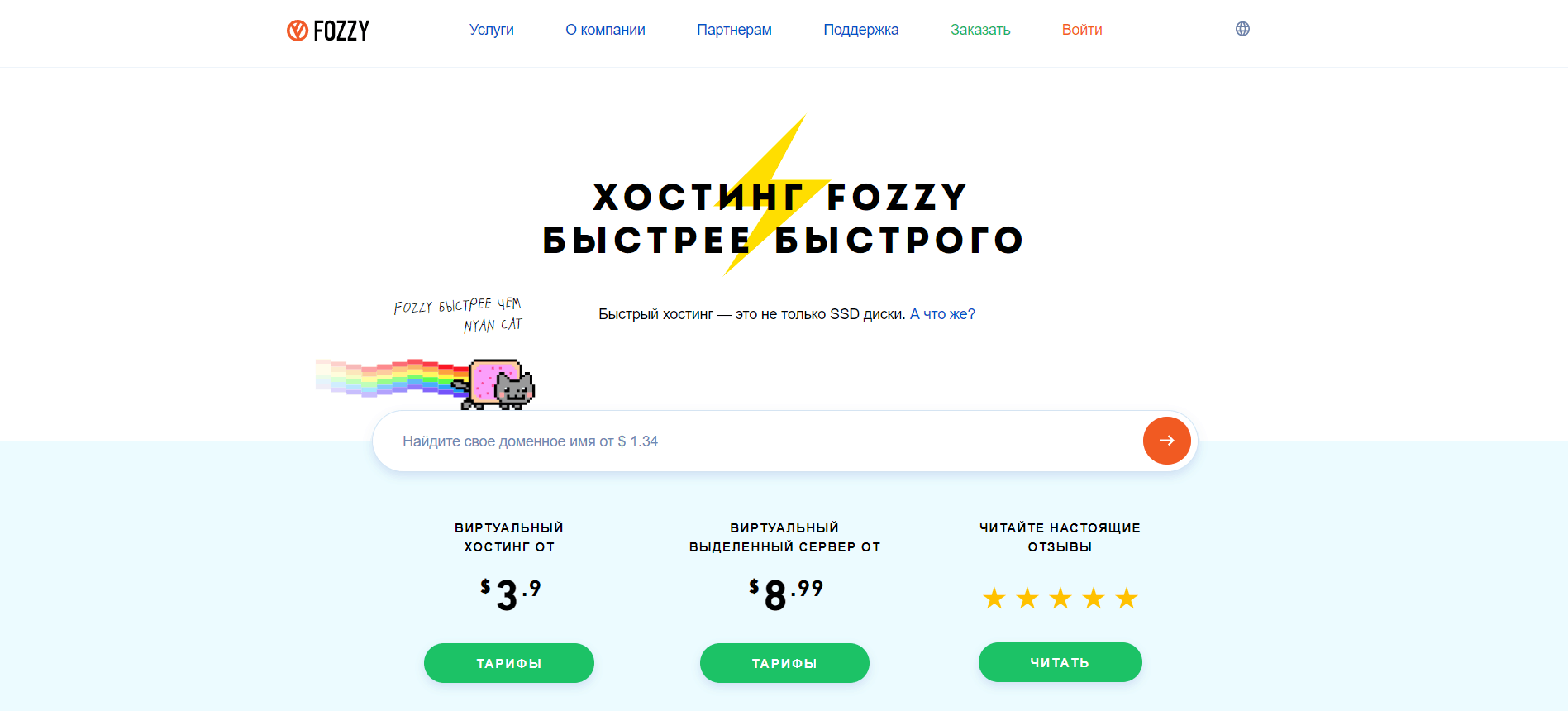Image resolution: width=1568 pixels, height=711 pixels.
Task: Open the О компании menu
Action: (605, 30)
